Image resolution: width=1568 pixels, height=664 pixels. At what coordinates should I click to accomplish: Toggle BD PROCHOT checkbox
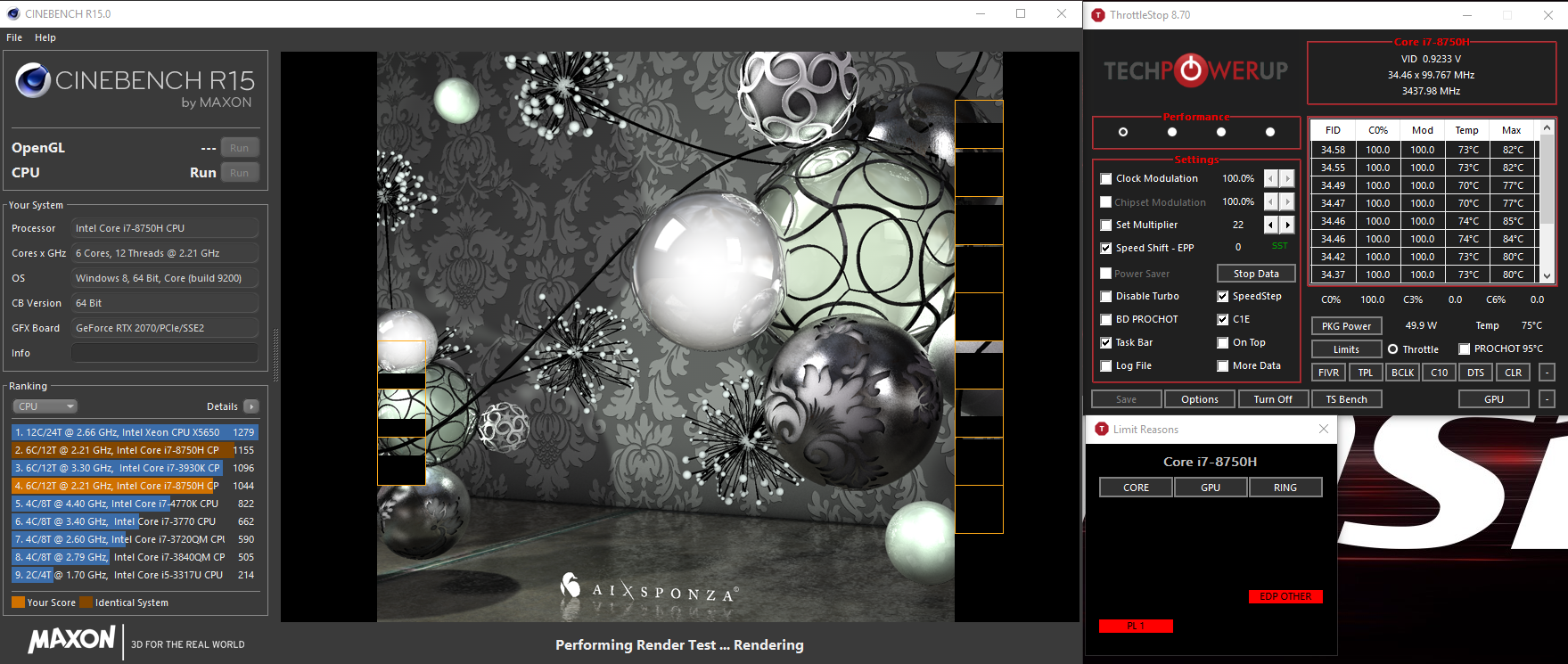[x=1106, y=319]
